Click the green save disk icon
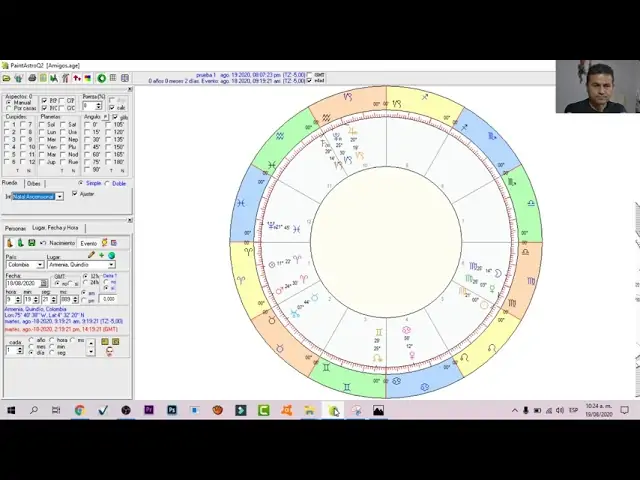The image size is (640, 480). [x=31, y=243]
